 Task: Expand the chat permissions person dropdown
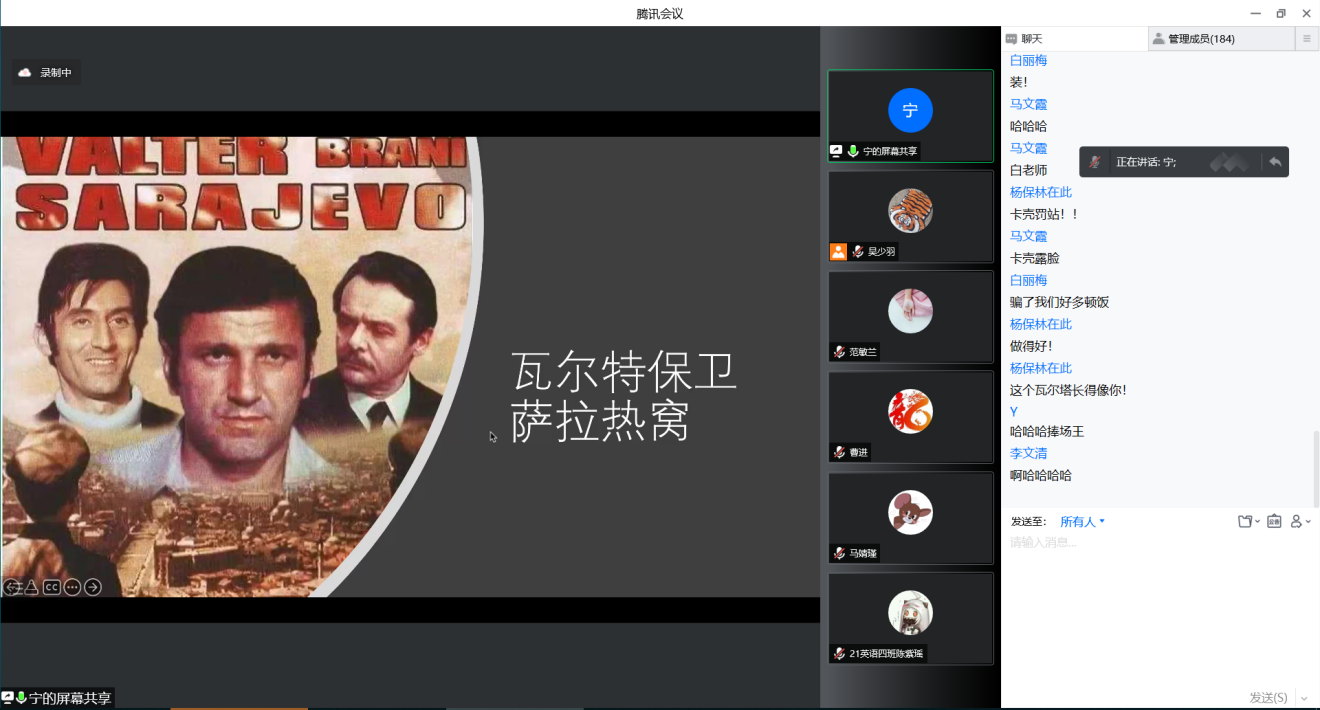[x=1300, y=521]
